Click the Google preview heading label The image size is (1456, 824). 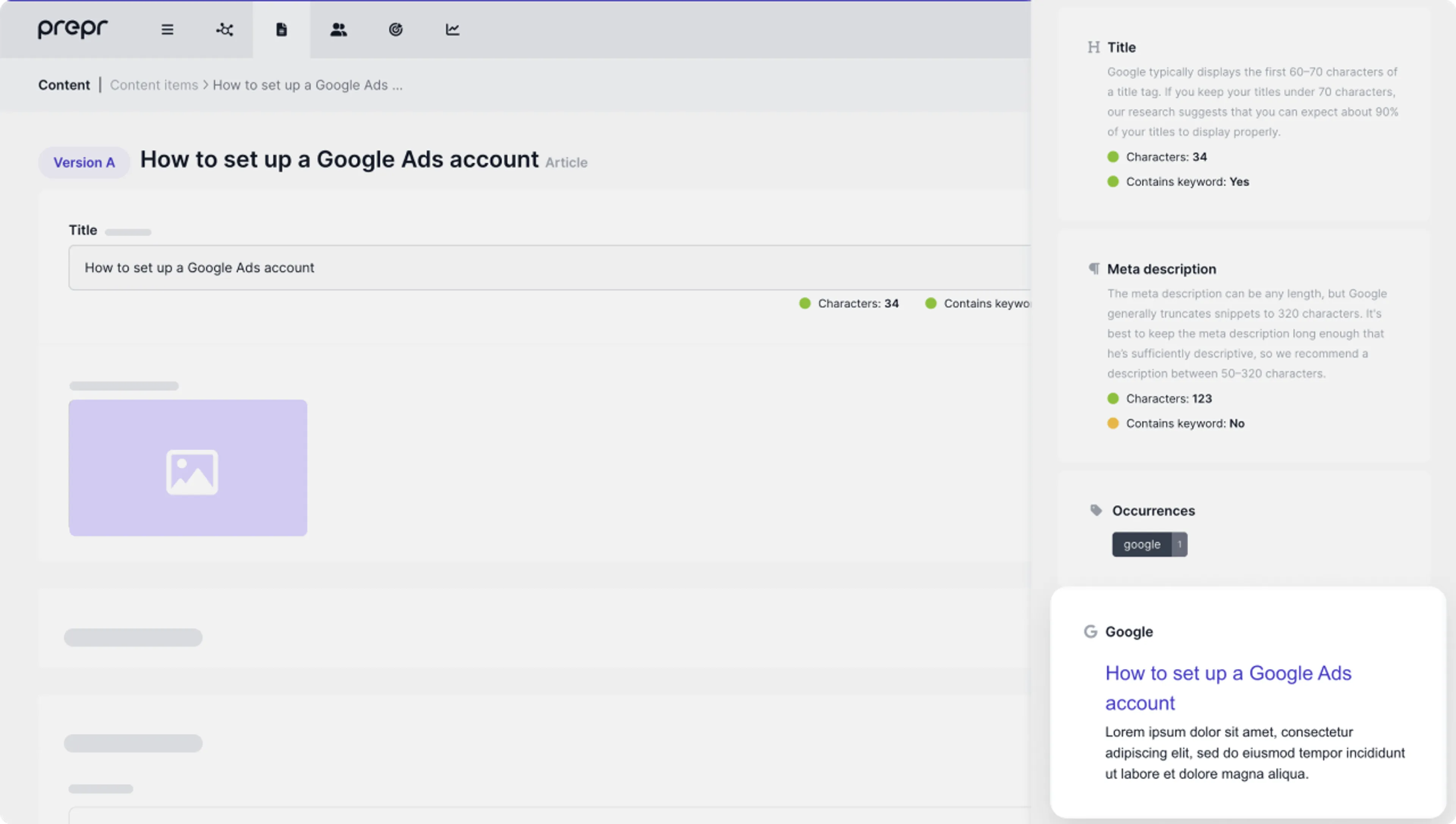coord(1129,632)
